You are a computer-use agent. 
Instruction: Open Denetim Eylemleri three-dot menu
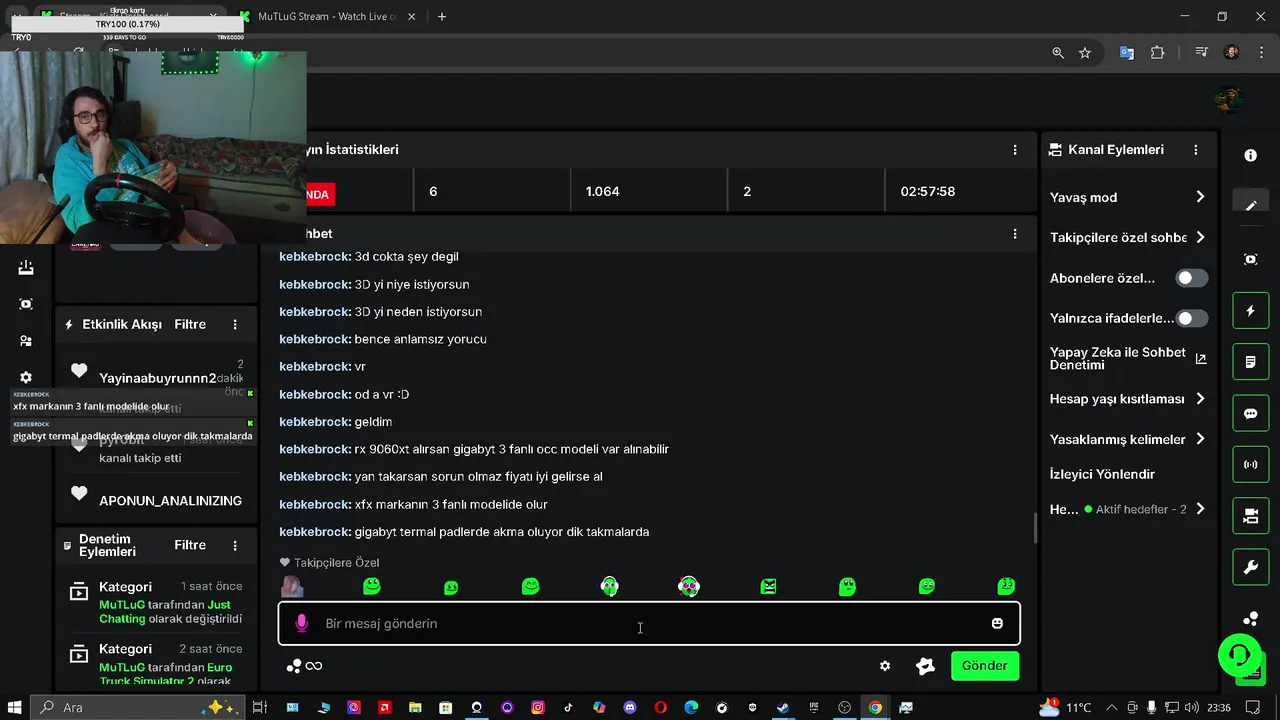click(235, 546)
